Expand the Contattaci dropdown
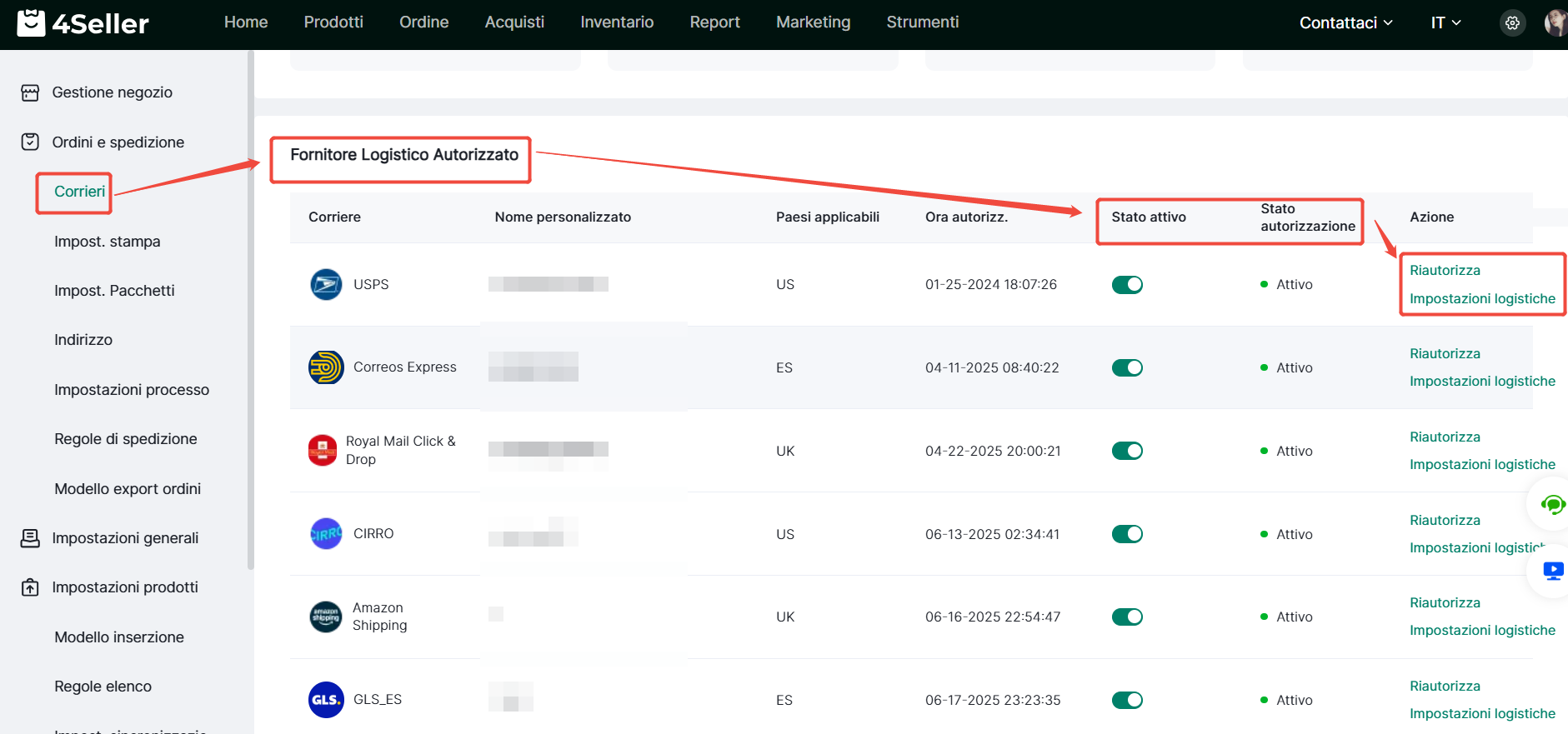This screenshot has width=1568, height=734. tap(1345, 23)
